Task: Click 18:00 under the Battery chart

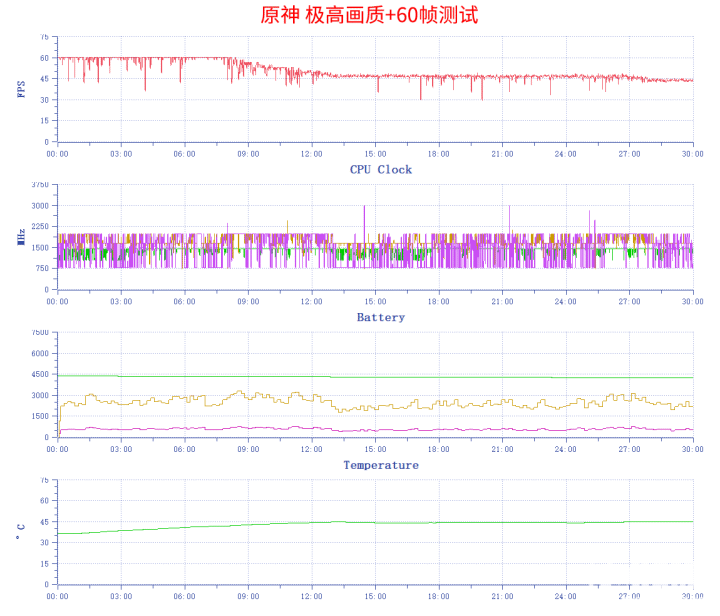Action: 439,449
